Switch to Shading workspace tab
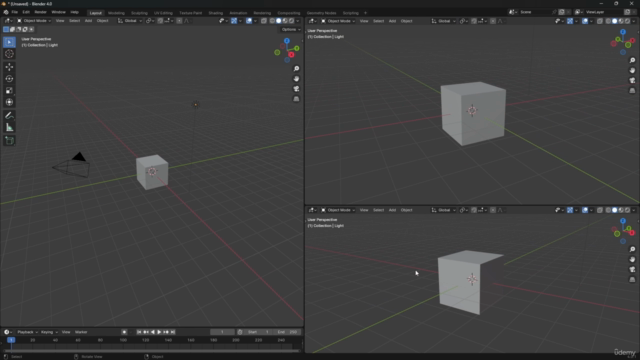Image resolution: width=640 pixels, height=360 pixels. pyautogui.click(x=216, y=13)
